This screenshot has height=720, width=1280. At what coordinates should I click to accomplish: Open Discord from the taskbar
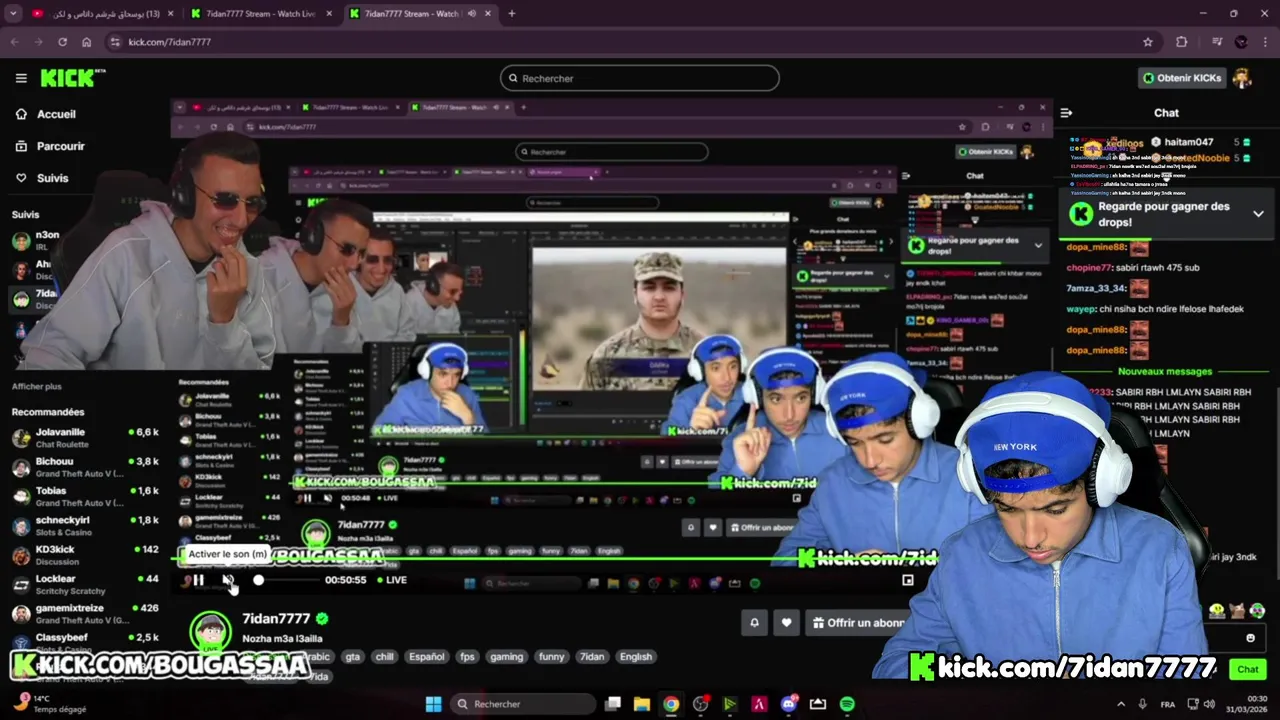pos(789,704)
